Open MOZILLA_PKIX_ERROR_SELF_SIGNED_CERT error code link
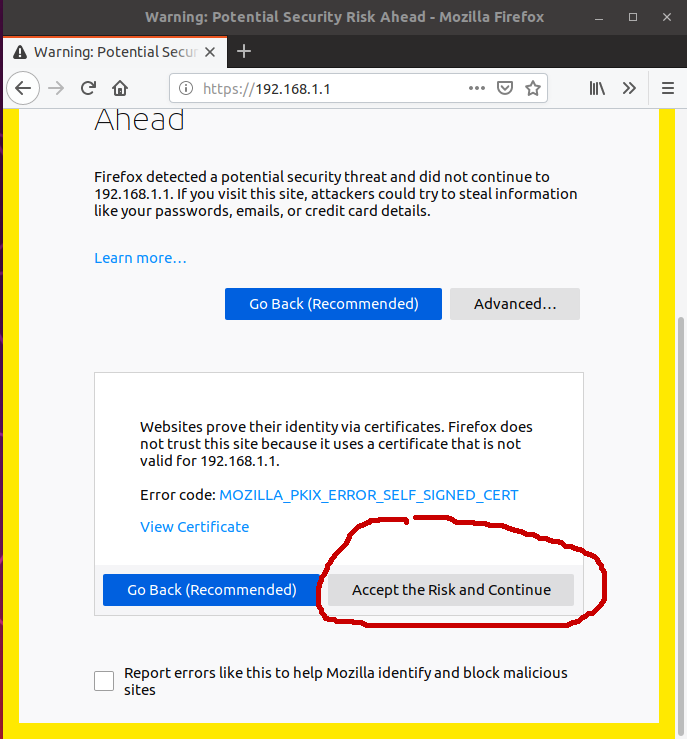This screenshot has height=739, width=687. [x=368, y=495]
